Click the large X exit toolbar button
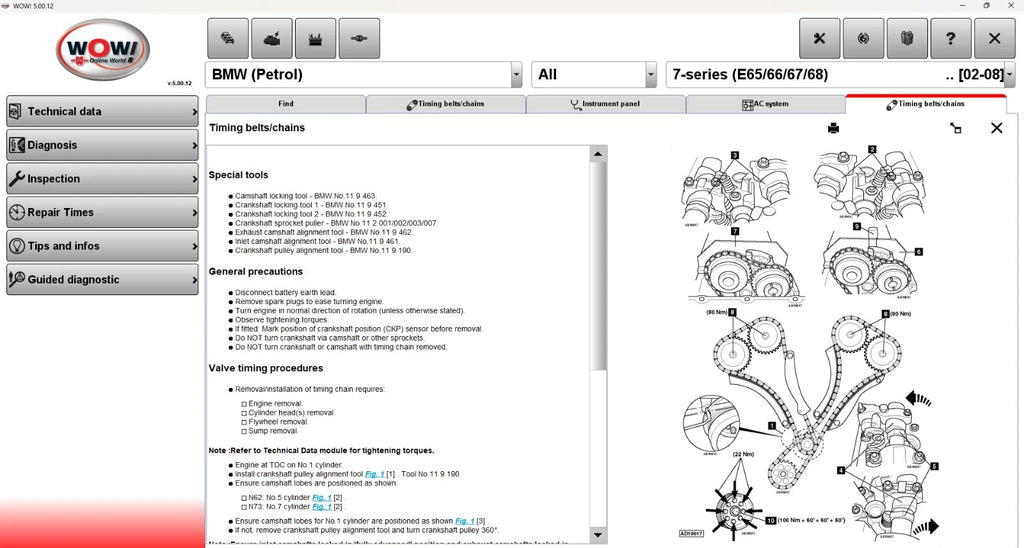Viewport: 1024px width, 548px height. pos(995,39)
